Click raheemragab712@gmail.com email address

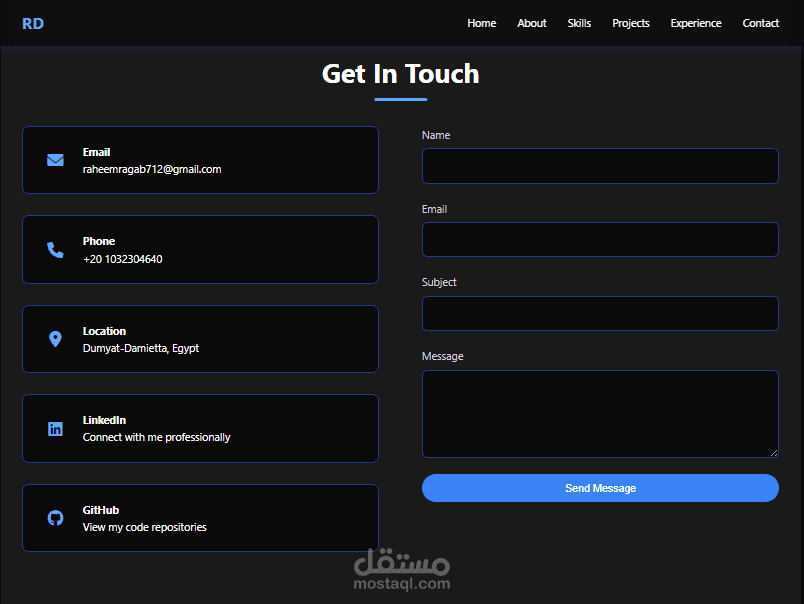(x=152, y=169)
